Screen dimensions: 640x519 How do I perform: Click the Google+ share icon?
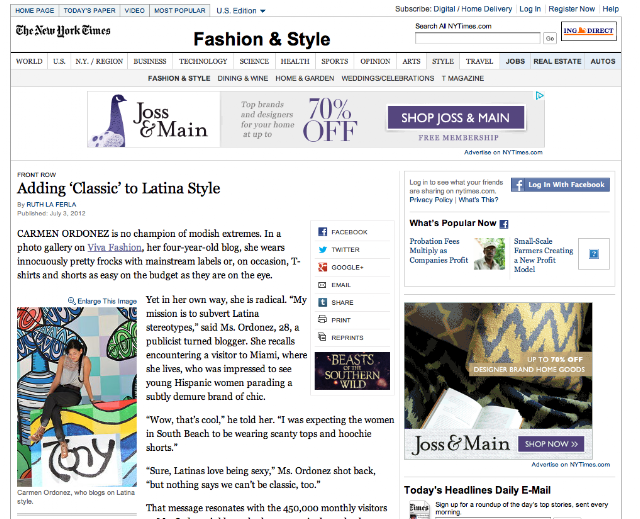(x=322, y=267)
